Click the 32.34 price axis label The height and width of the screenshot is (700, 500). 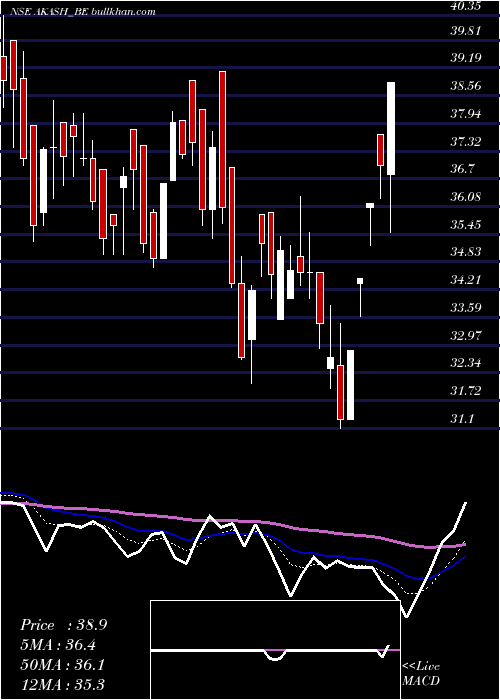[465, 363]
